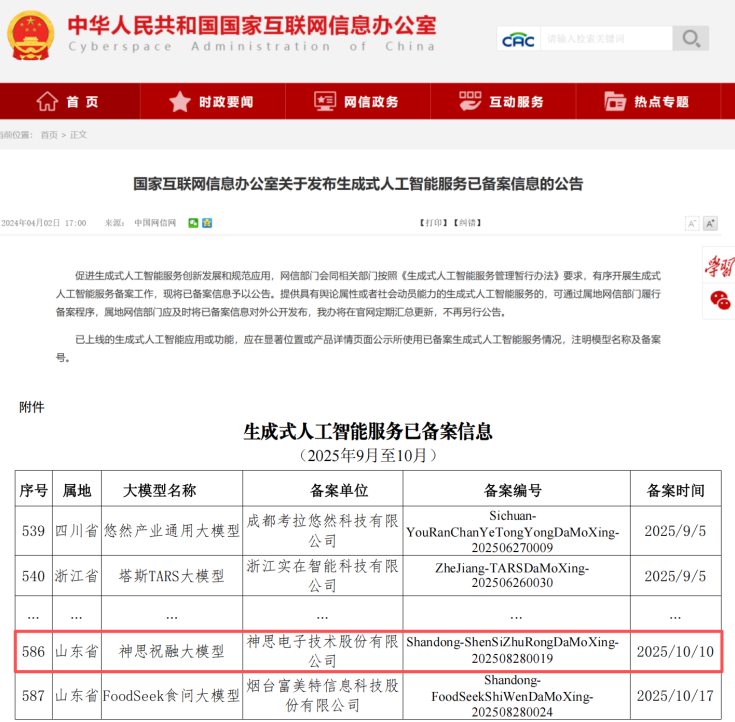Viewport: 735px width, 722px height.
Task: Open the red Weibo sidebar icon
Action: pos(720,299)
